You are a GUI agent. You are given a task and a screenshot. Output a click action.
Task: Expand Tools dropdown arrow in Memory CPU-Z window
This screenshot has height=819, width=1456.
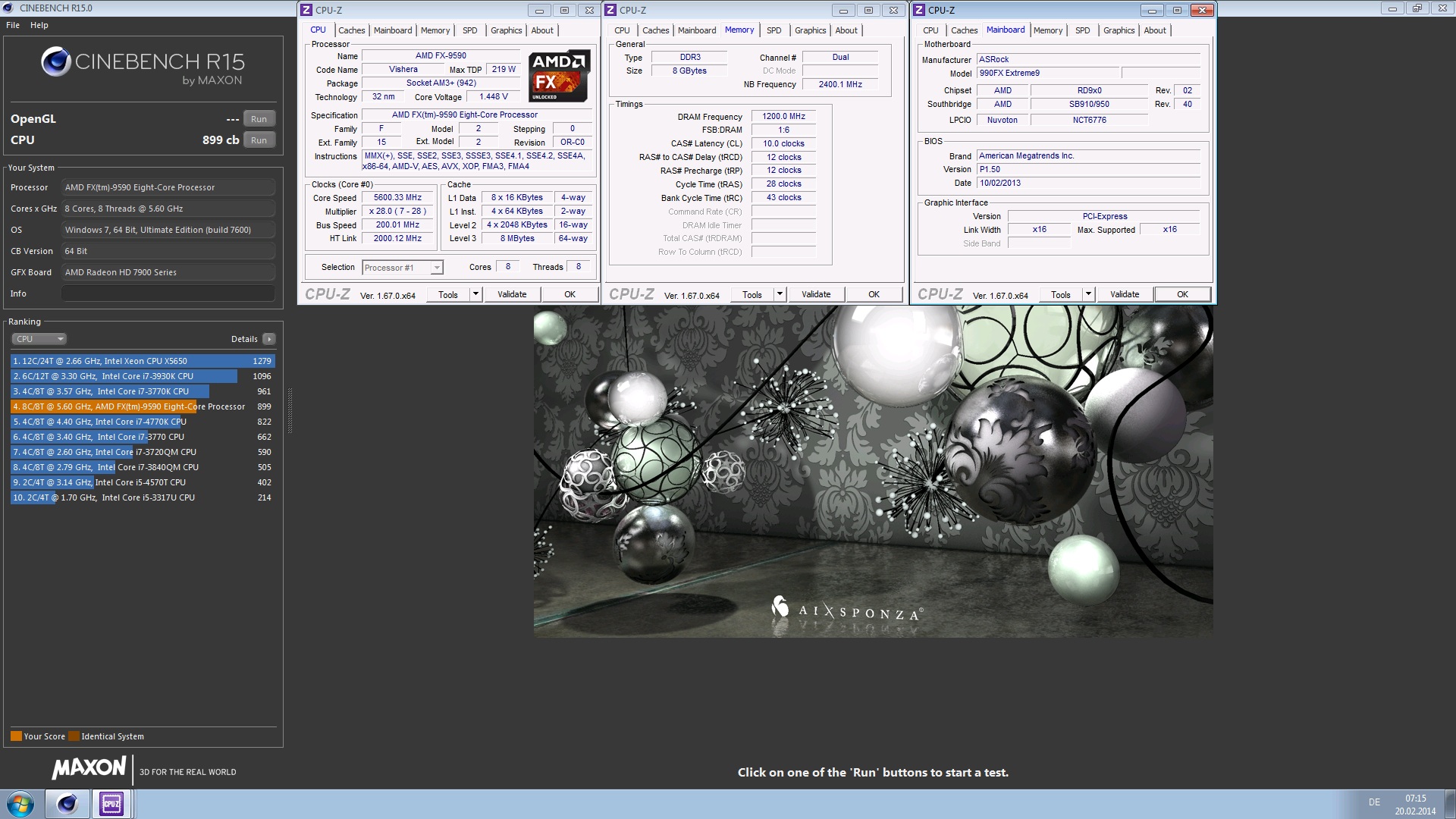[780, 294]
